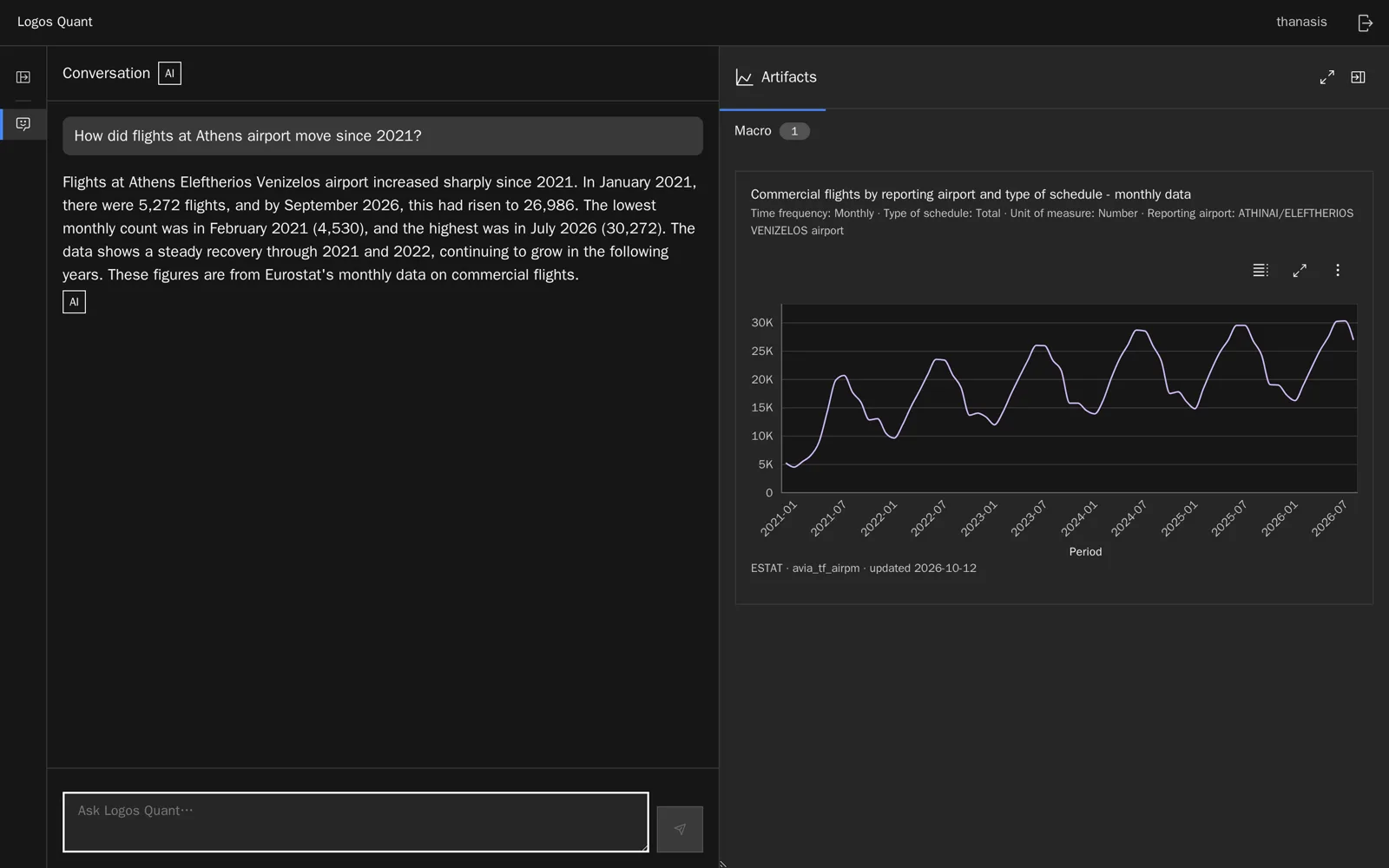Image resolution: width=1389 pixels, height=868 pixels.
Task: Click the 30K y-axis label
Action: 762,323
